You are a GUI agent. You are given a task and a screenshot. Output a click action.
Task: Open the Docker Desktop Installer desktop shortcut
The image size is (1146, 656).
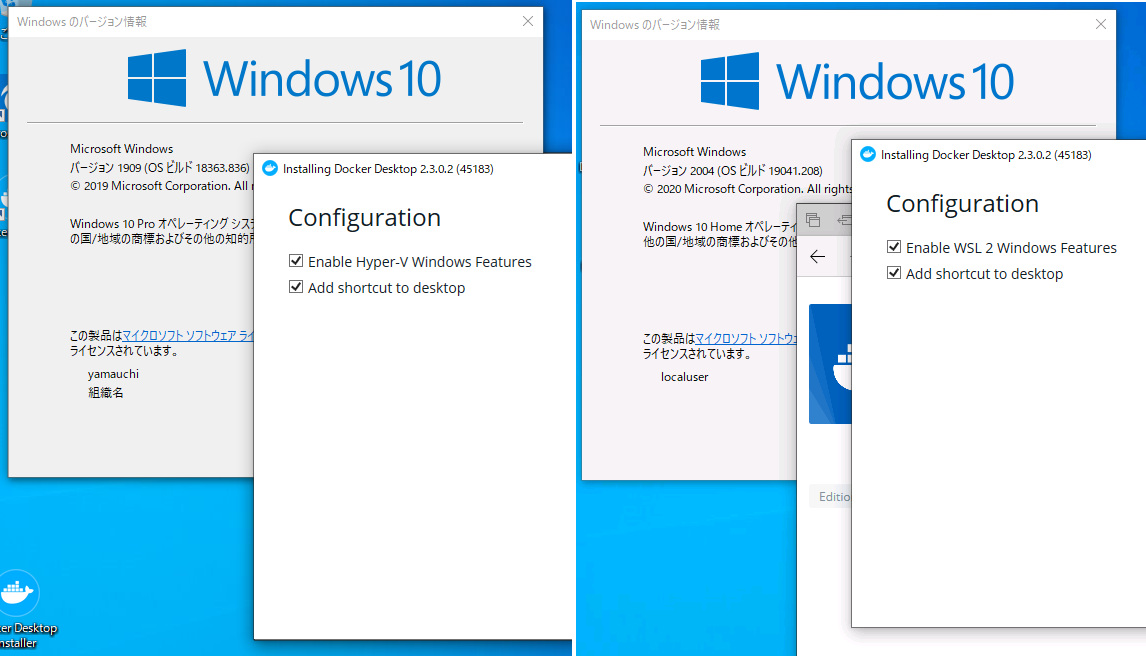(x=20, y=592)
